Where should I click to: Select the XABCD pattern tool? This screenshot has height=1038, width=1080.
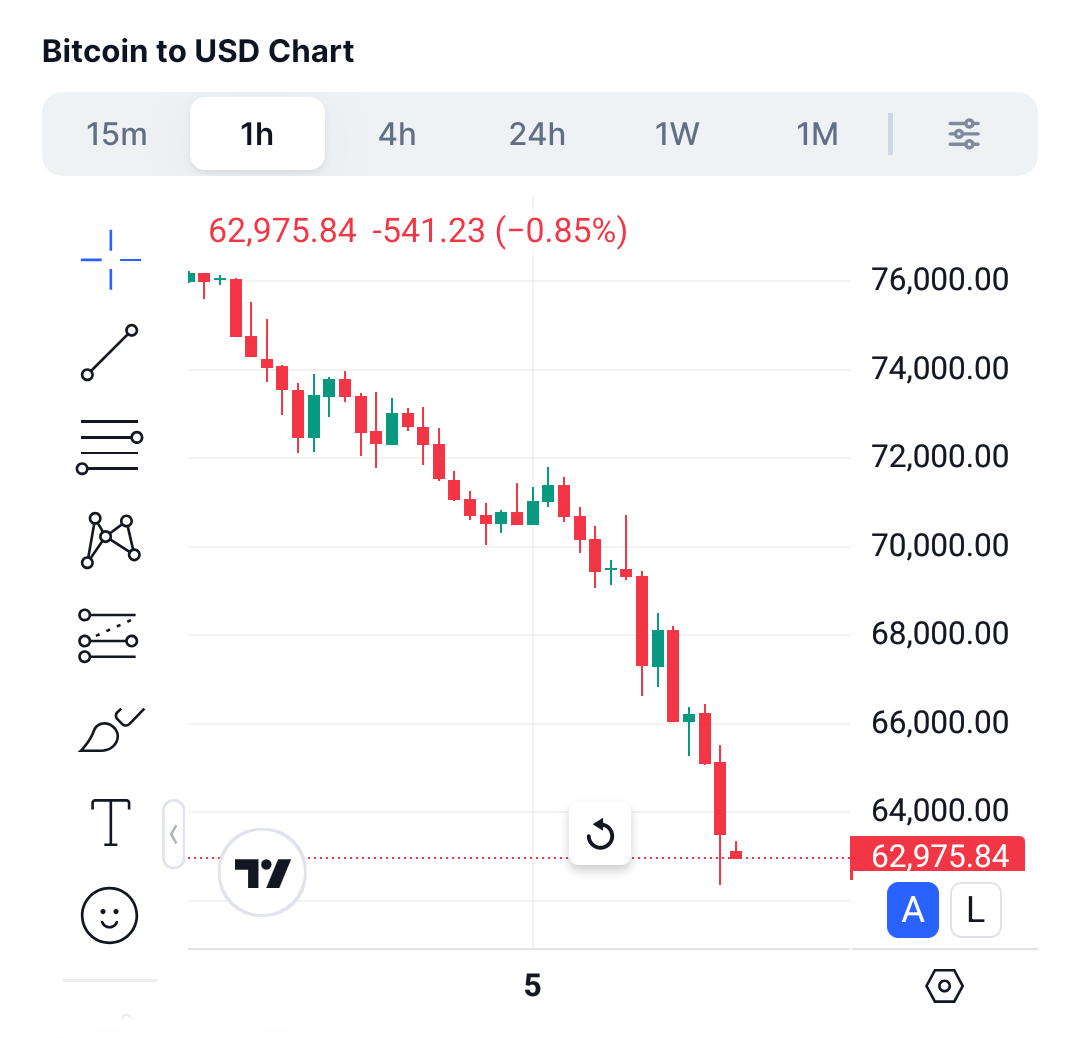pos(110,540)
